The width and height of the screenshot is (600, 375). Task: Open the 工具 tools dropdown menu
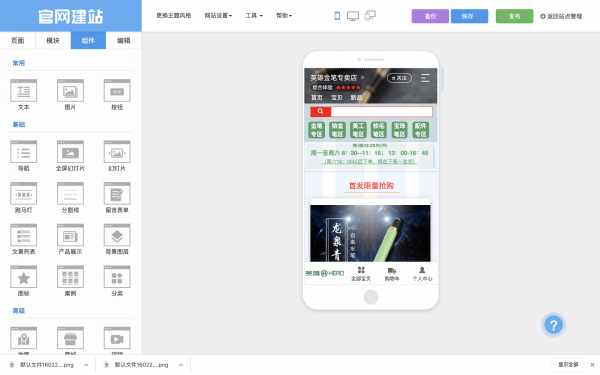coord(254,16)
